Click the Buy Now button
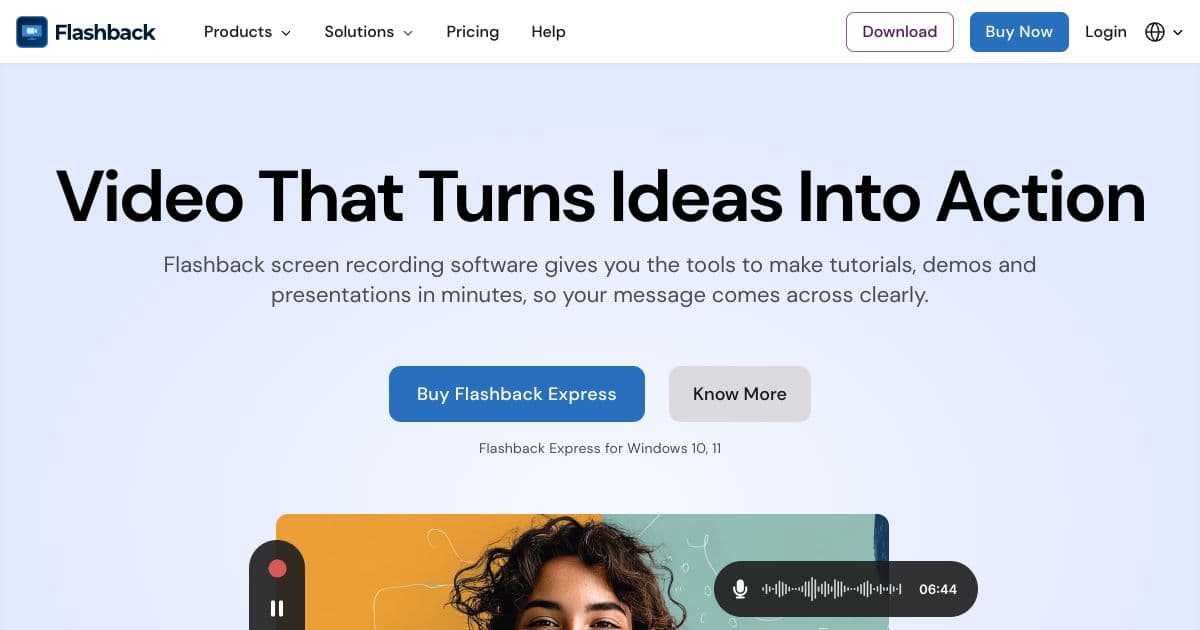This screenshot has width=1200, height=630. [x=1019, y=32]
